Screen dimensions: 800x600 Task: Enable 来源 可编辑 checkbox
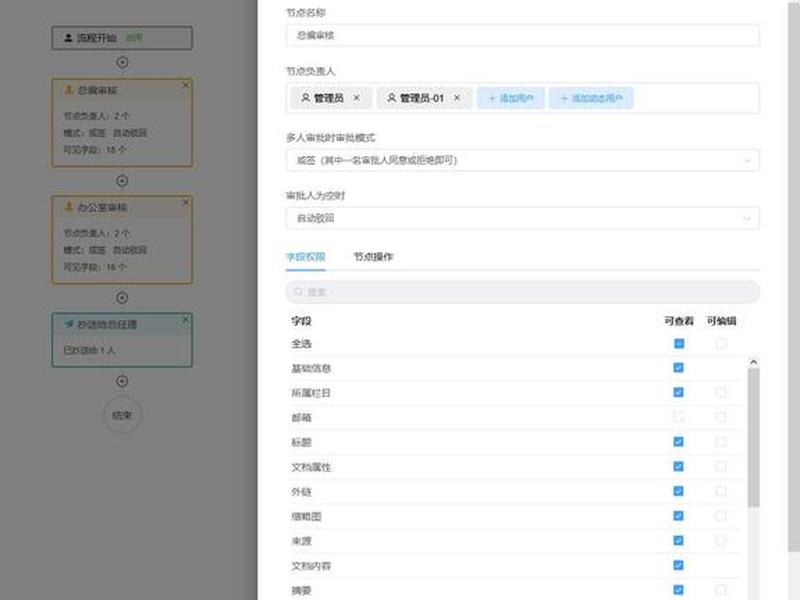click(720, 540)
